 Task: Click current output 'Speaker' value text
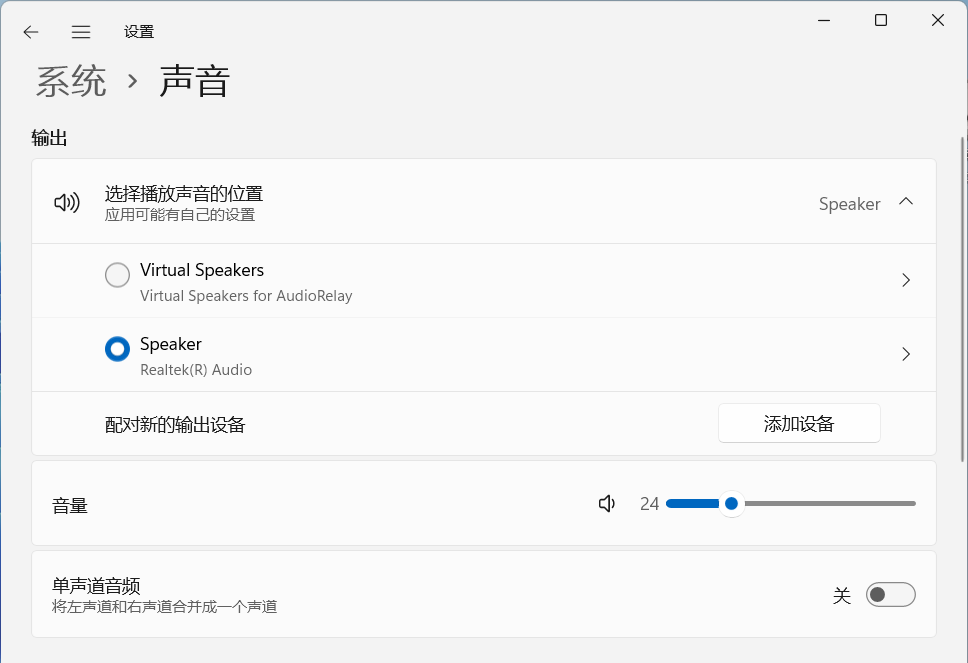(849, 204)
